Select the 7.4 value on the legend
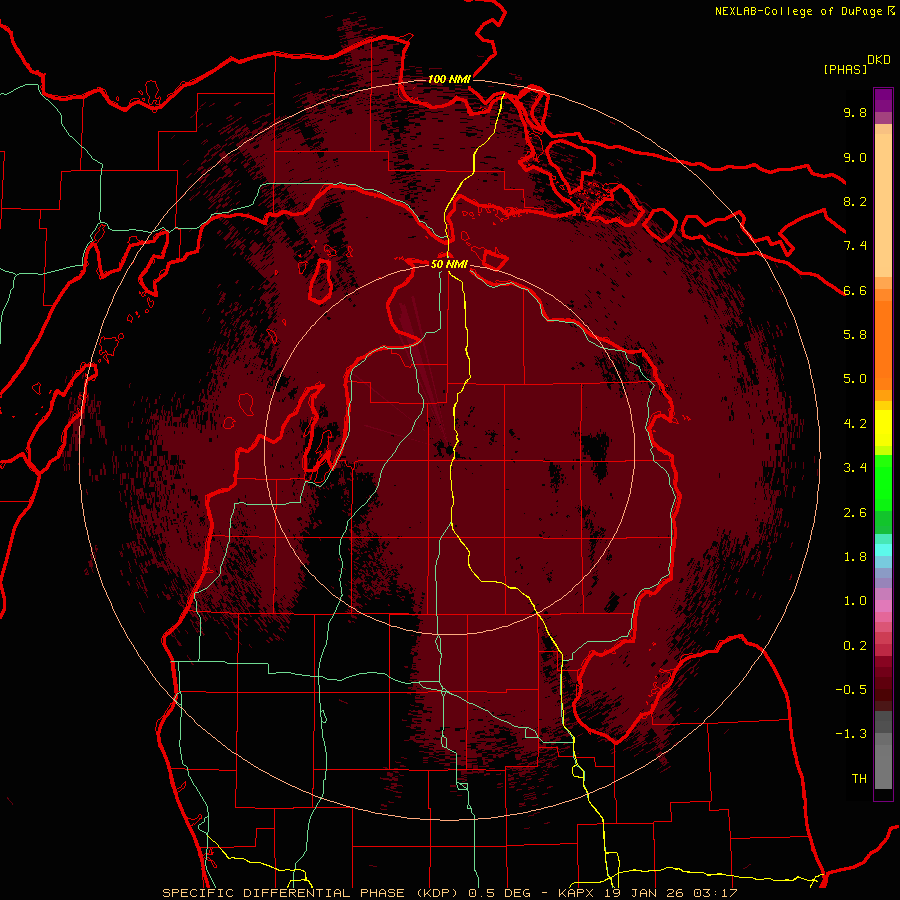The image size is (900, 900). [x=855, y=246]
